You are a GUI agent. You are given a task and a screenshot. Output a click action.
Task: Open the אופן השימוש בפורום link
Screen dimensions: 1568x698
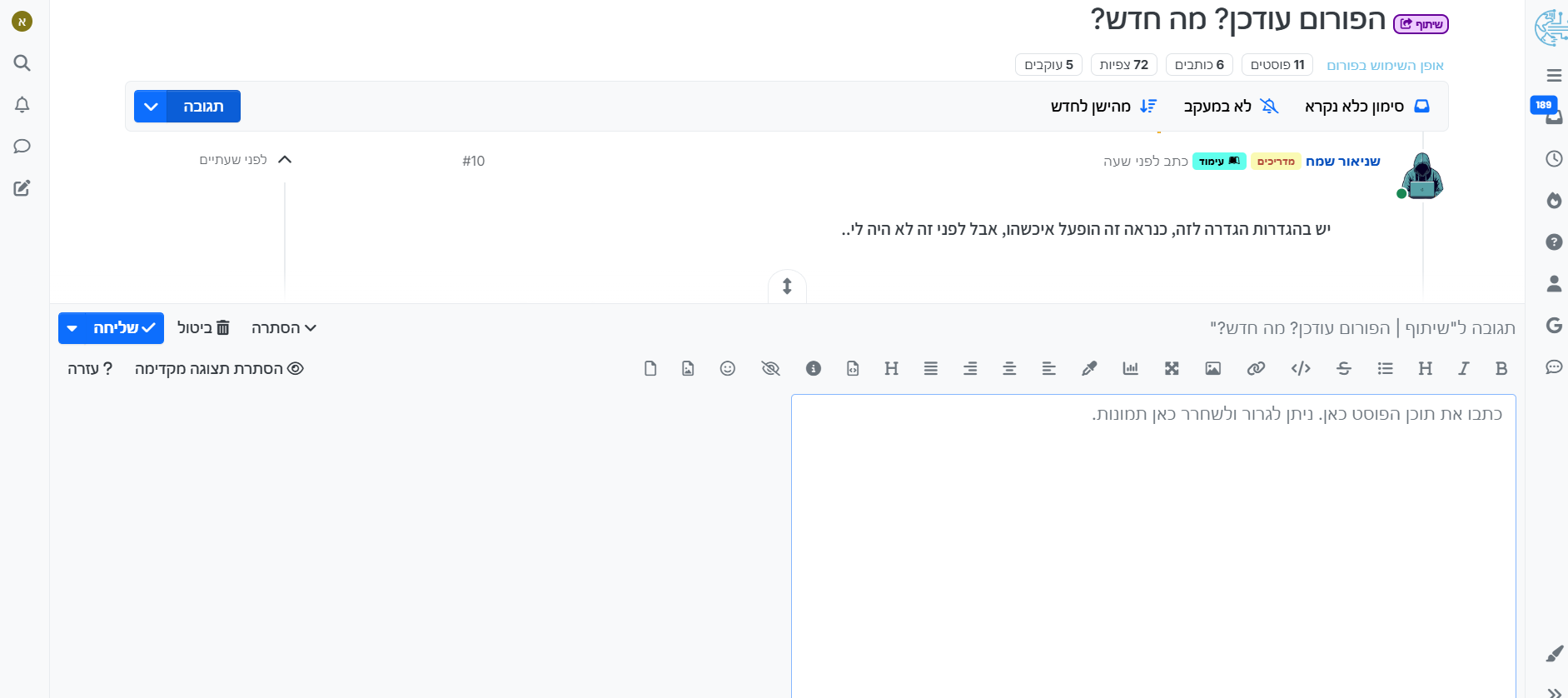[1385, 65]
